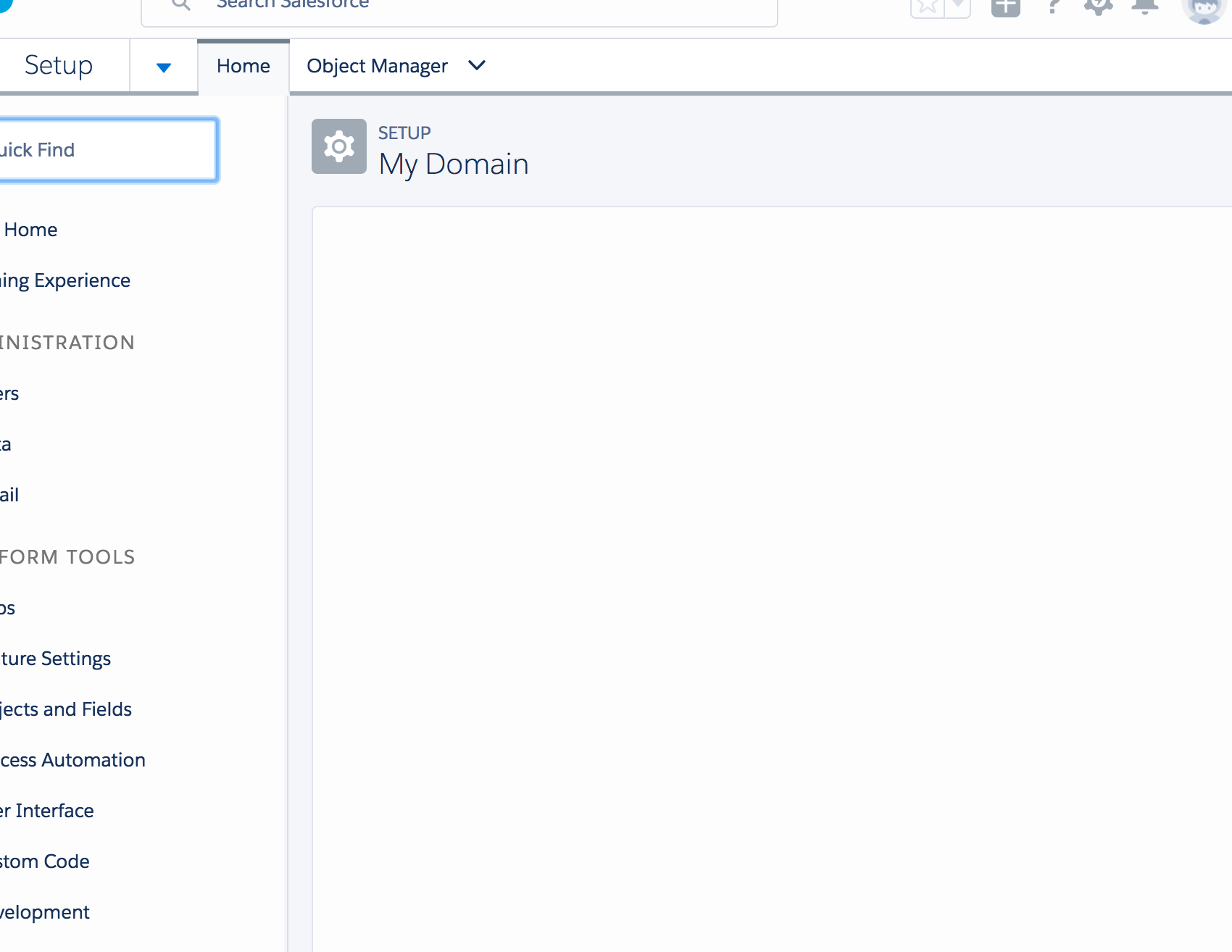Open User Interface in sidebar

47,811
